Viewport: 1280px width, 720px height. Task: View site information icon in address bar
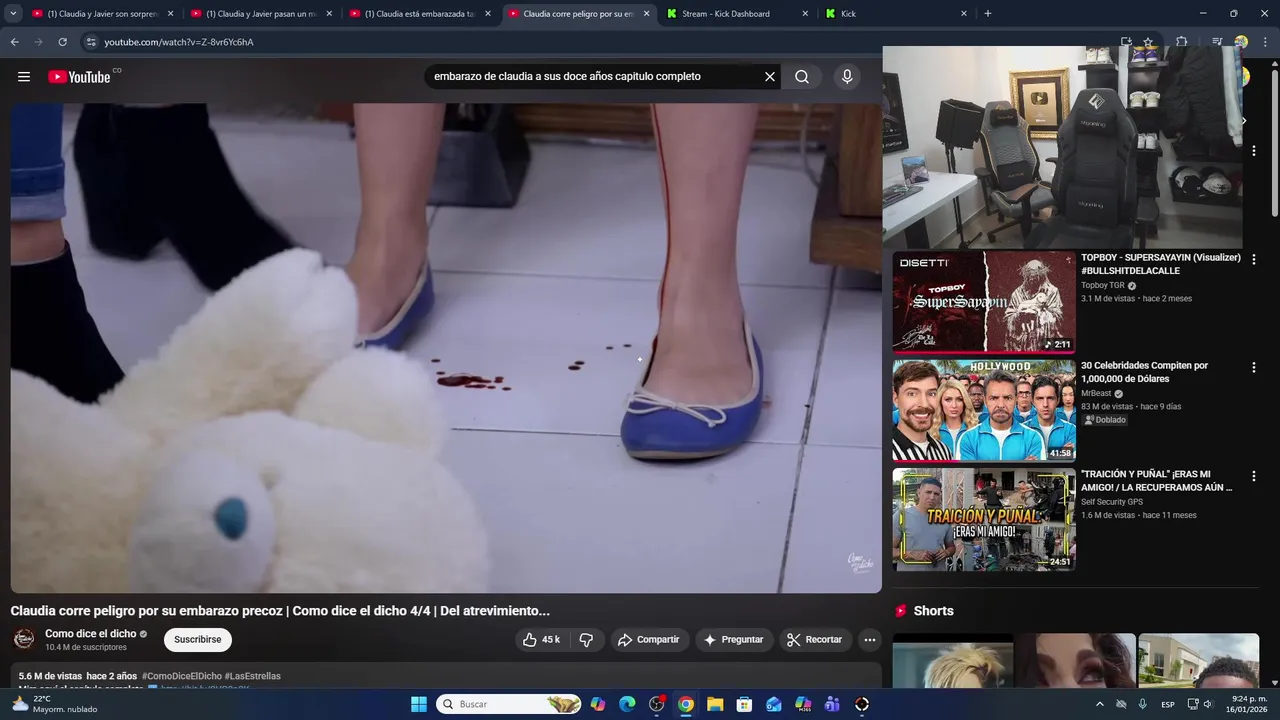91,42
